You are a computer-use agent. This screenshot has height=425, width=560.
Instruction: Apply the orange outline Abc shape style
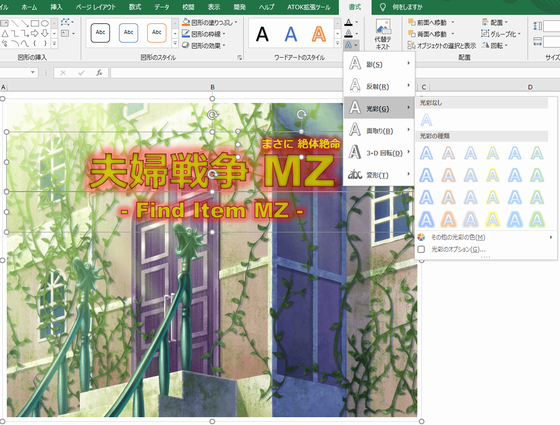click(156, 33)
